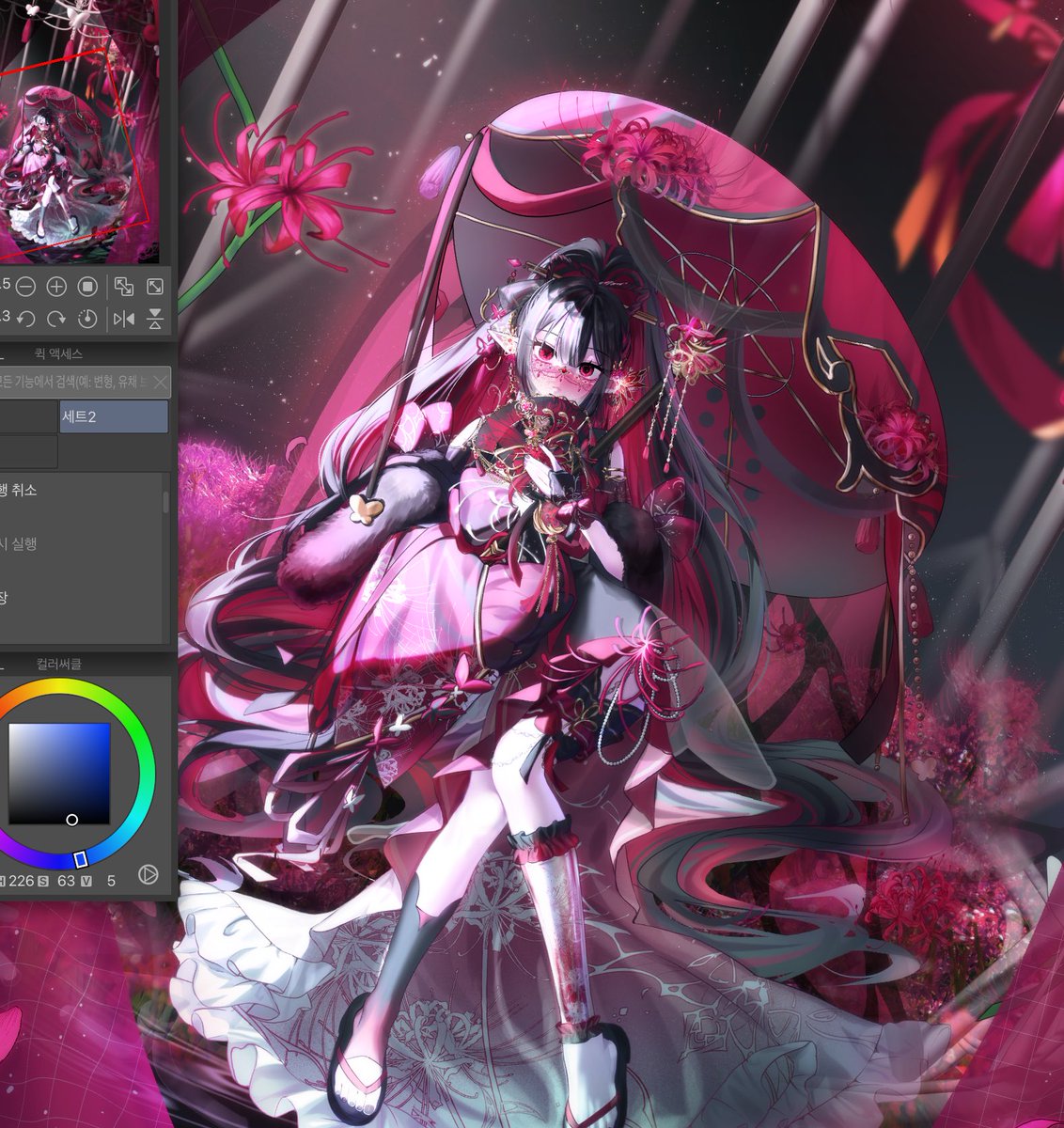1064x1128 pixels.
Task: Click the 실행 취소 (undo) entry
Action: (x=80, y=490)
